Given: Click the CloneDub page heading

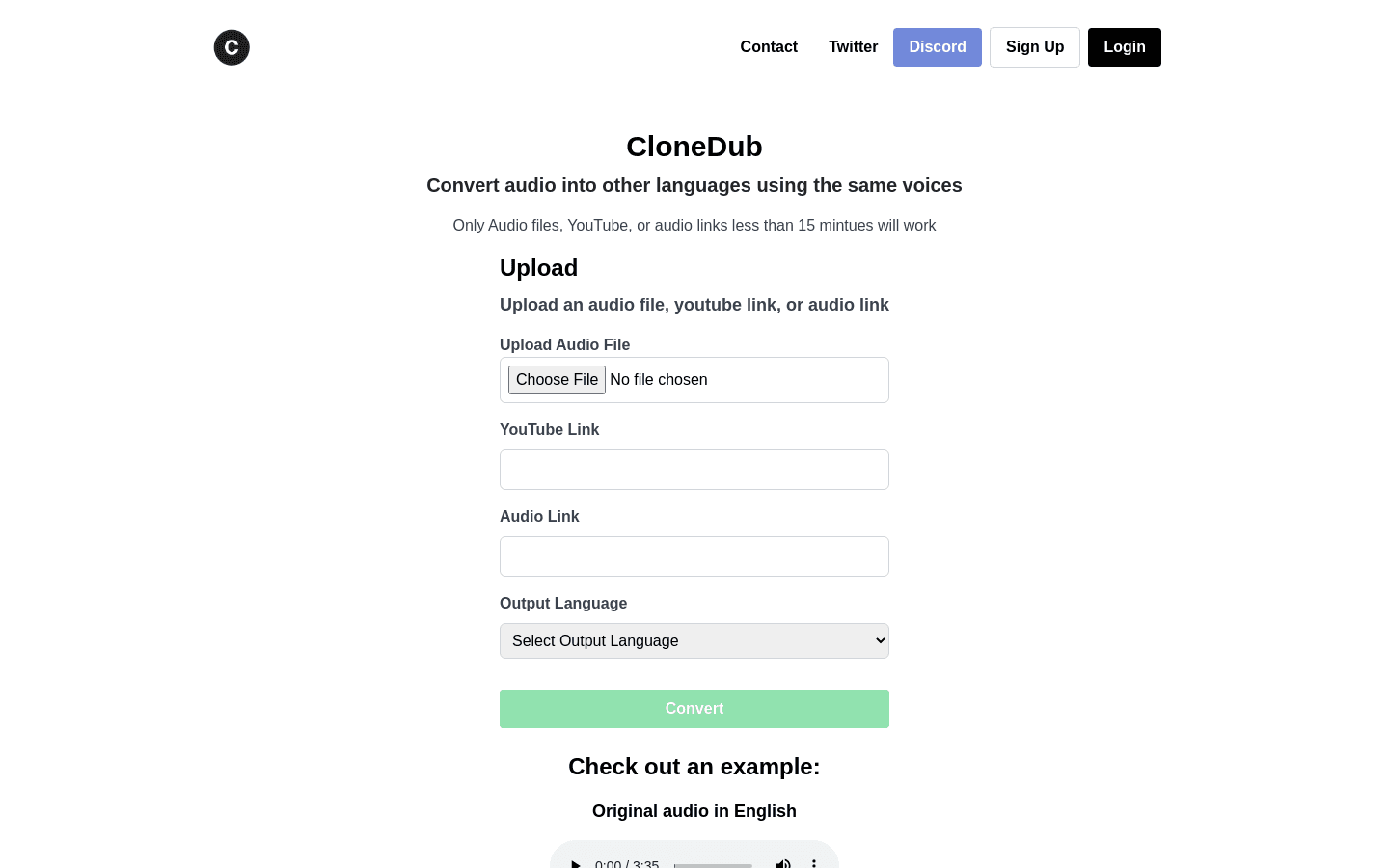Looking at the screenshot, I should click(694, 147).
